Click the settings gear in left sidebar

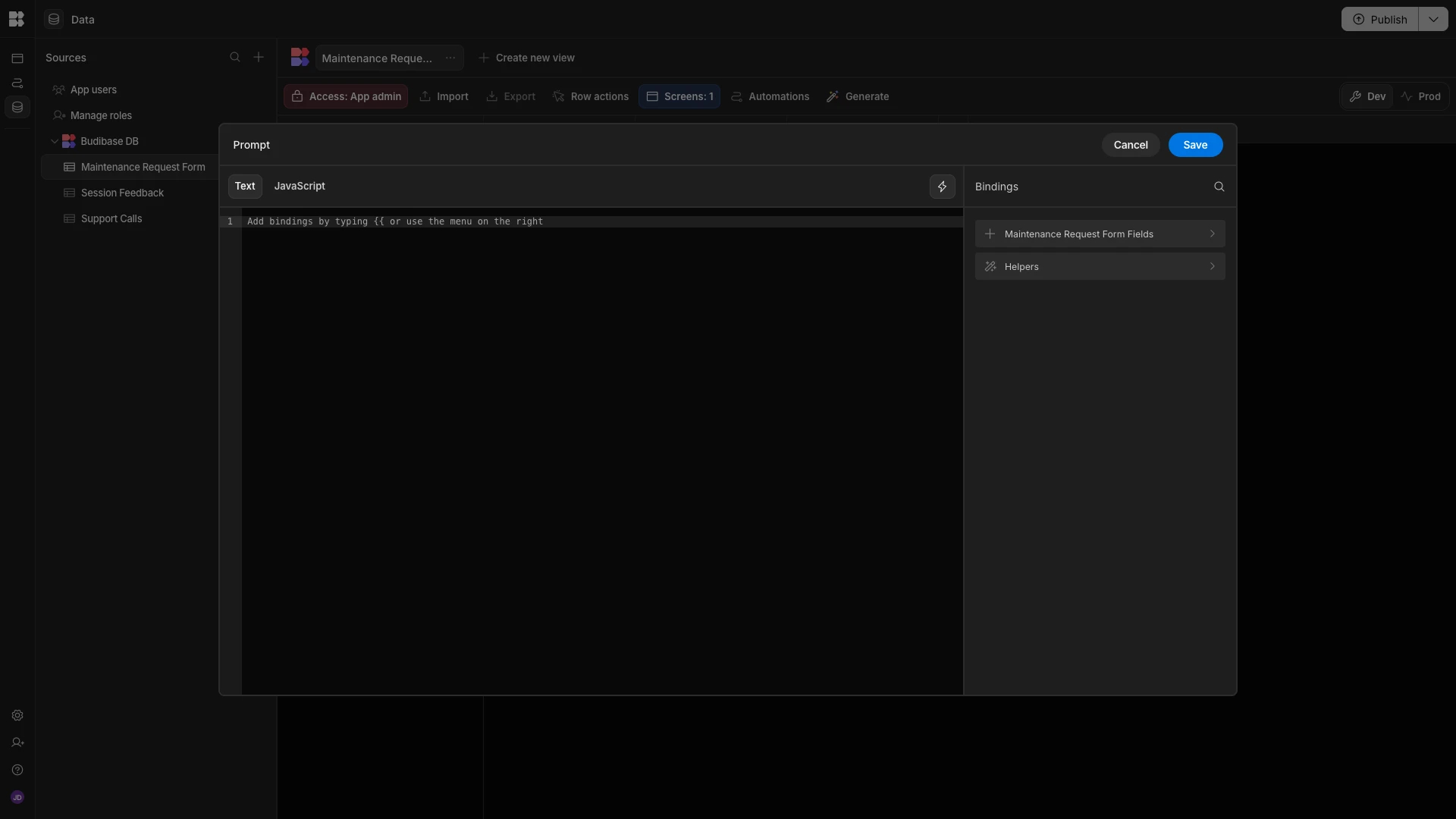[17, 716]
